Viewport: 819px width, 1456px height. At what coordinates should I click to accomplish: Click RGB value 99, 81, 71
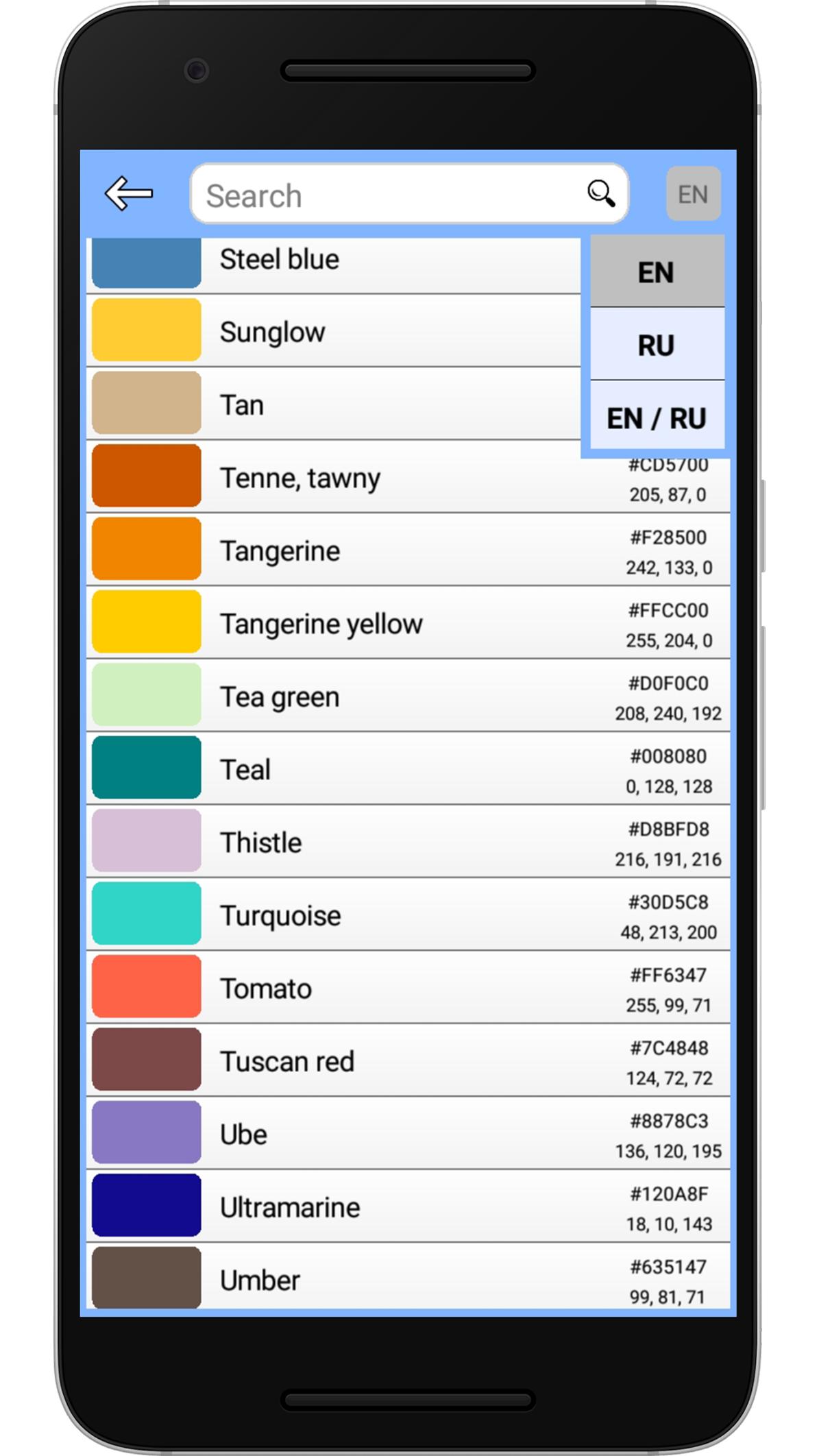668,1297
